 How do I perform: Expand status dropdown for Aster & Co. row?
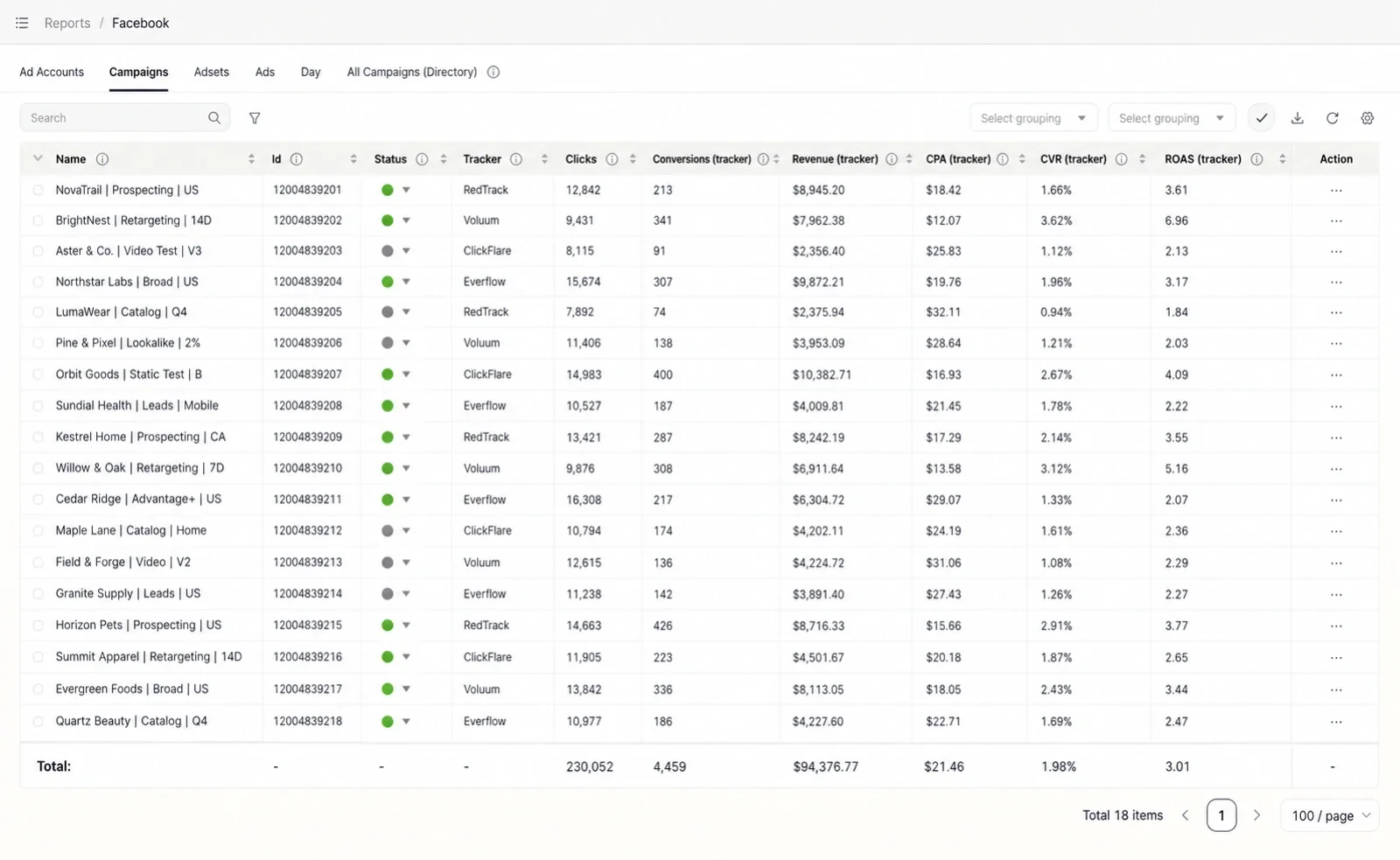[406, 251]
